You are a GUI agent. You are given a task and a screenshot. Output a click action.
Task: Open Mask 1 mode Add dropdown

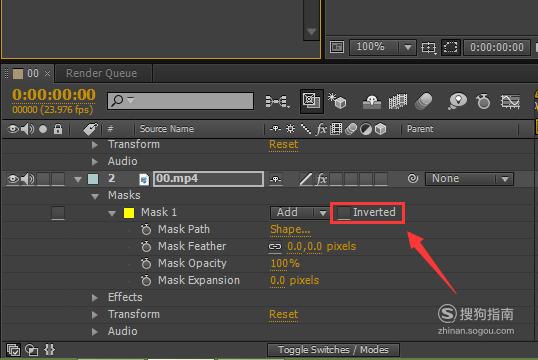(300, 213)
